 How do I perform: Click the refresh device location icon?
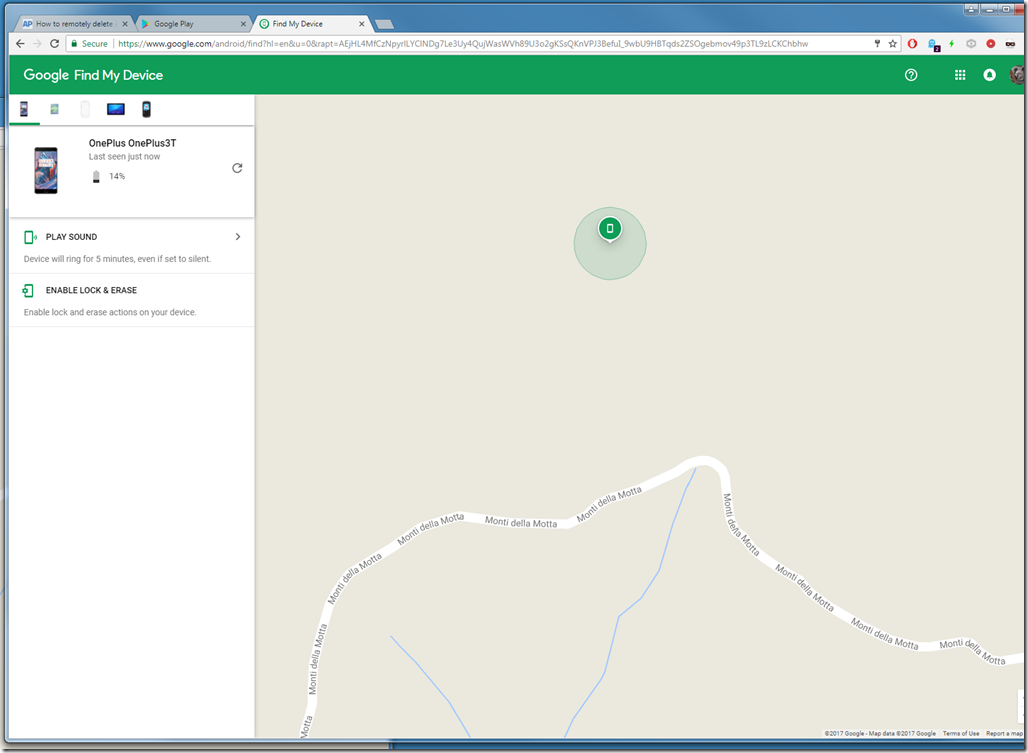coord(237,168)
